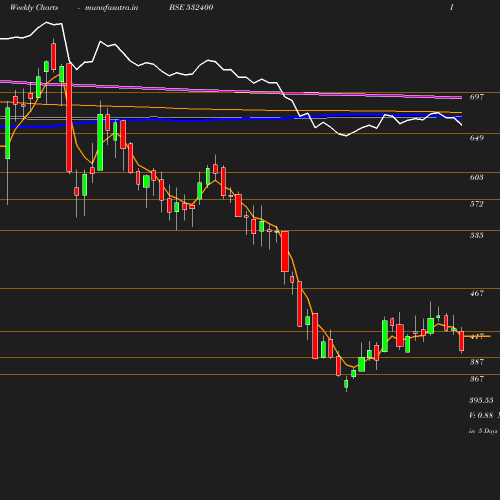Click the 467 price level label
Viewport: 500px width, 500px height.
[x=477, y=293]
